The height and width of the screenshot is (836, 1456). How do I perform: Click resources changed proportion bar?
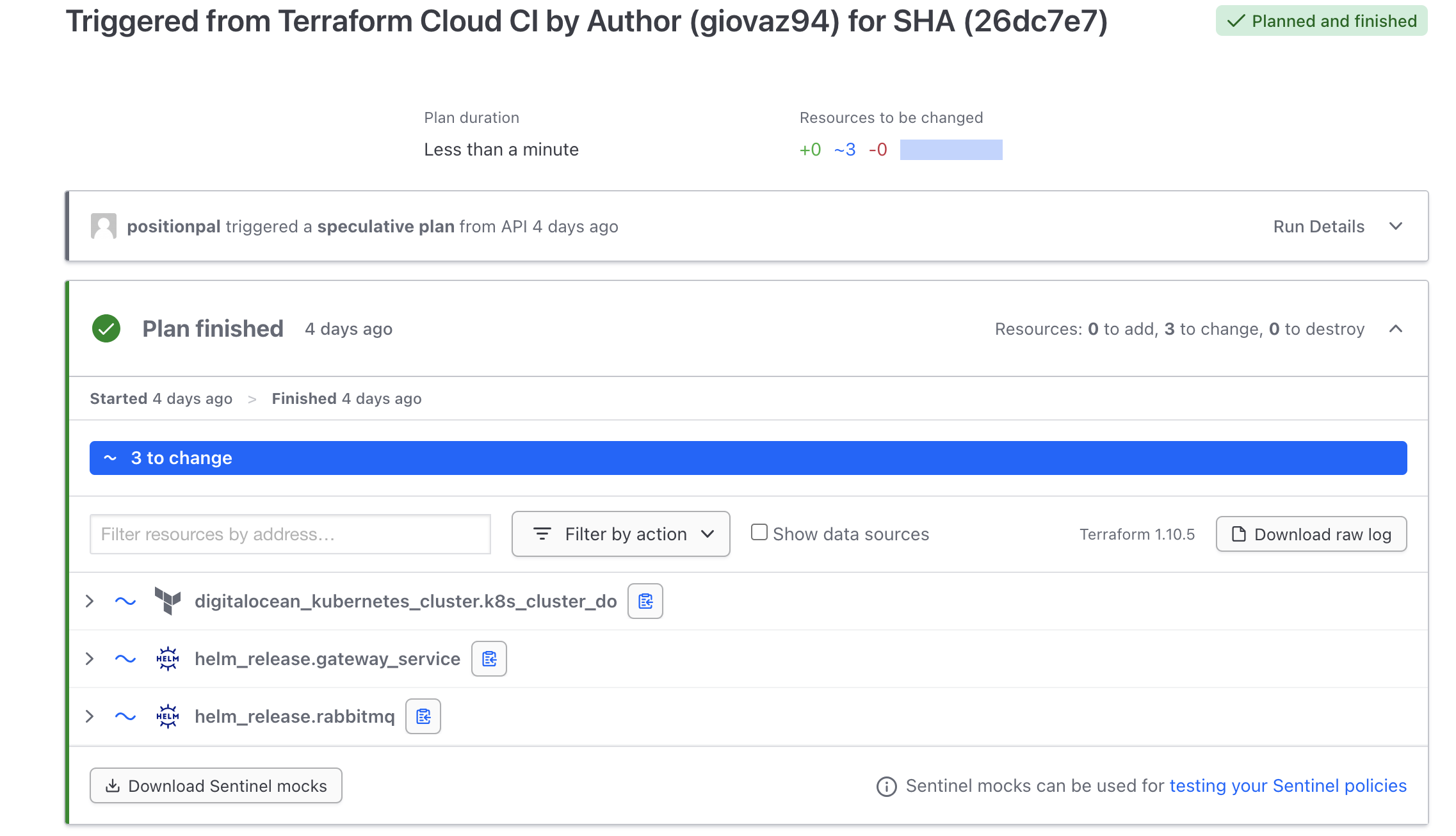coord(951,150)
